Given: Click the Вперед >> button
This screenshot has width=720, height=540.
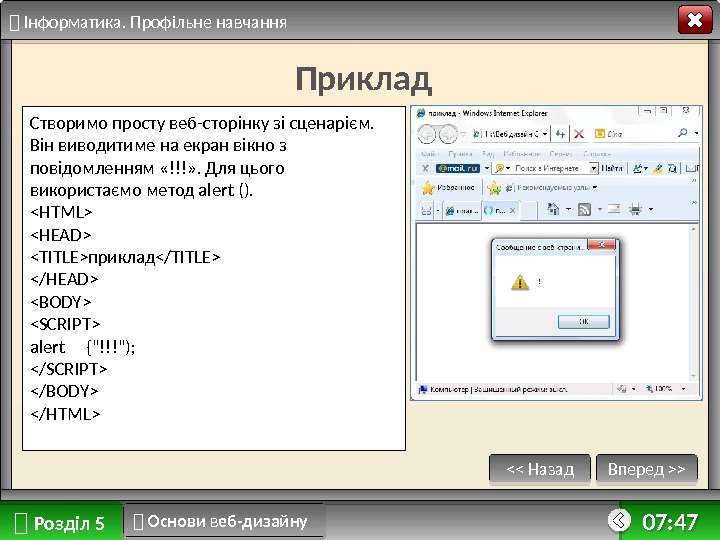Looking at the screenshot, I should tap(647, 469).
